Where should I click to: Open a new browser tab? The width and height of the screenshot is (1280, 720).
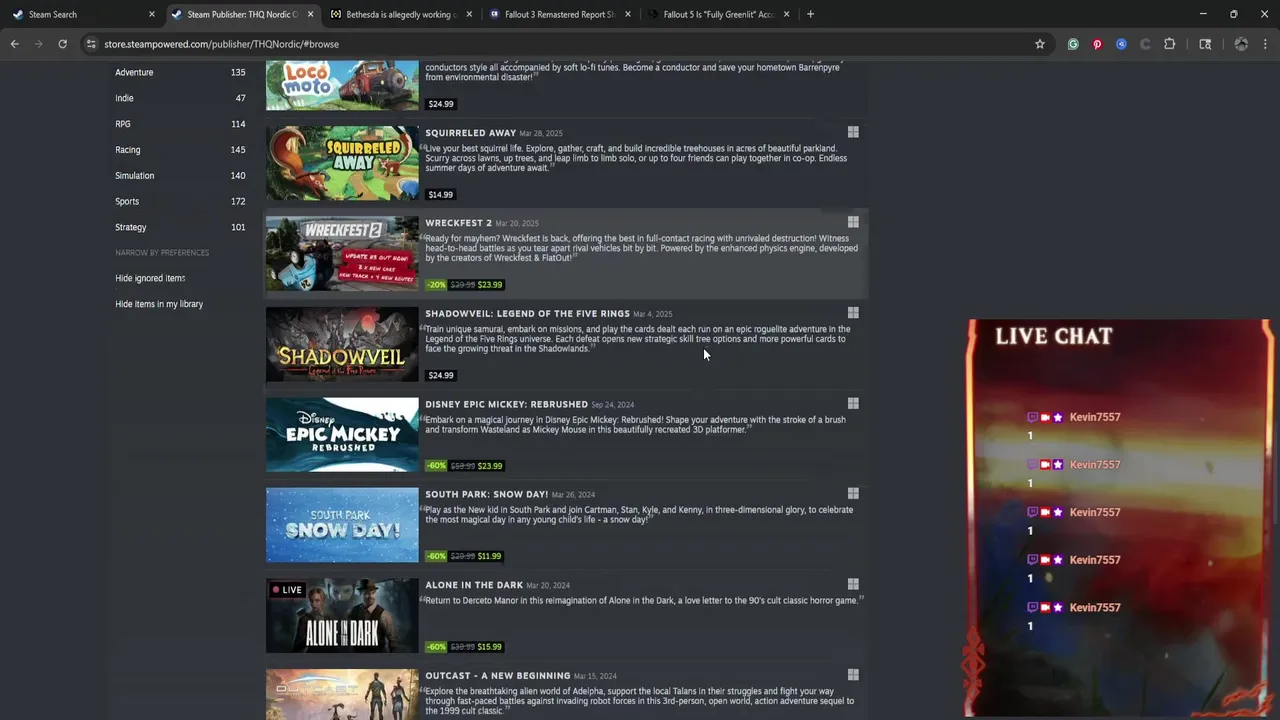click(x=810, y=14)
